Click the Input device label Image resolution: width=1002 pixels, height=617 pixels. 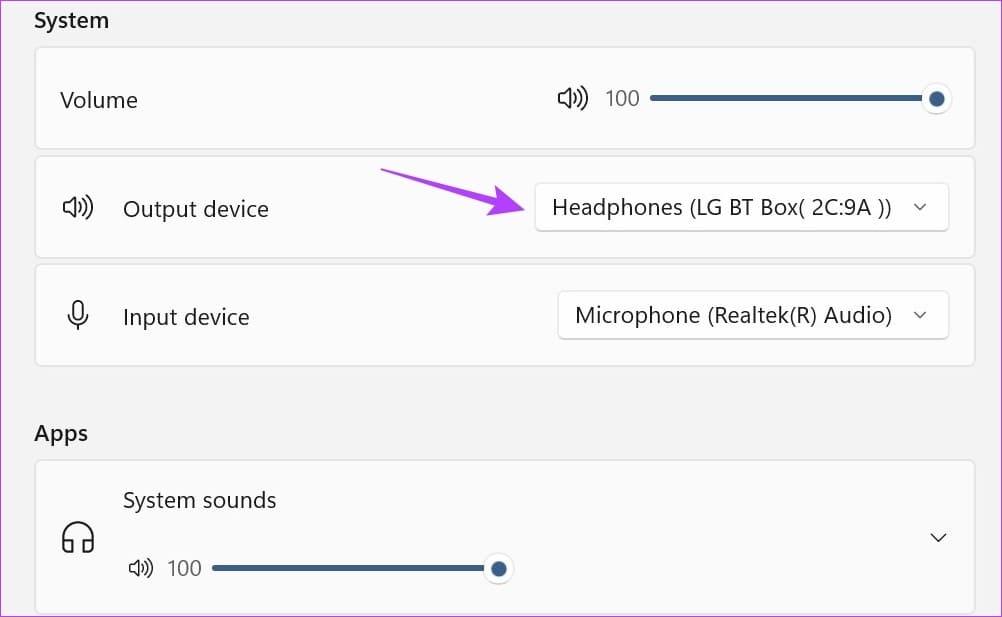point(186,317)
